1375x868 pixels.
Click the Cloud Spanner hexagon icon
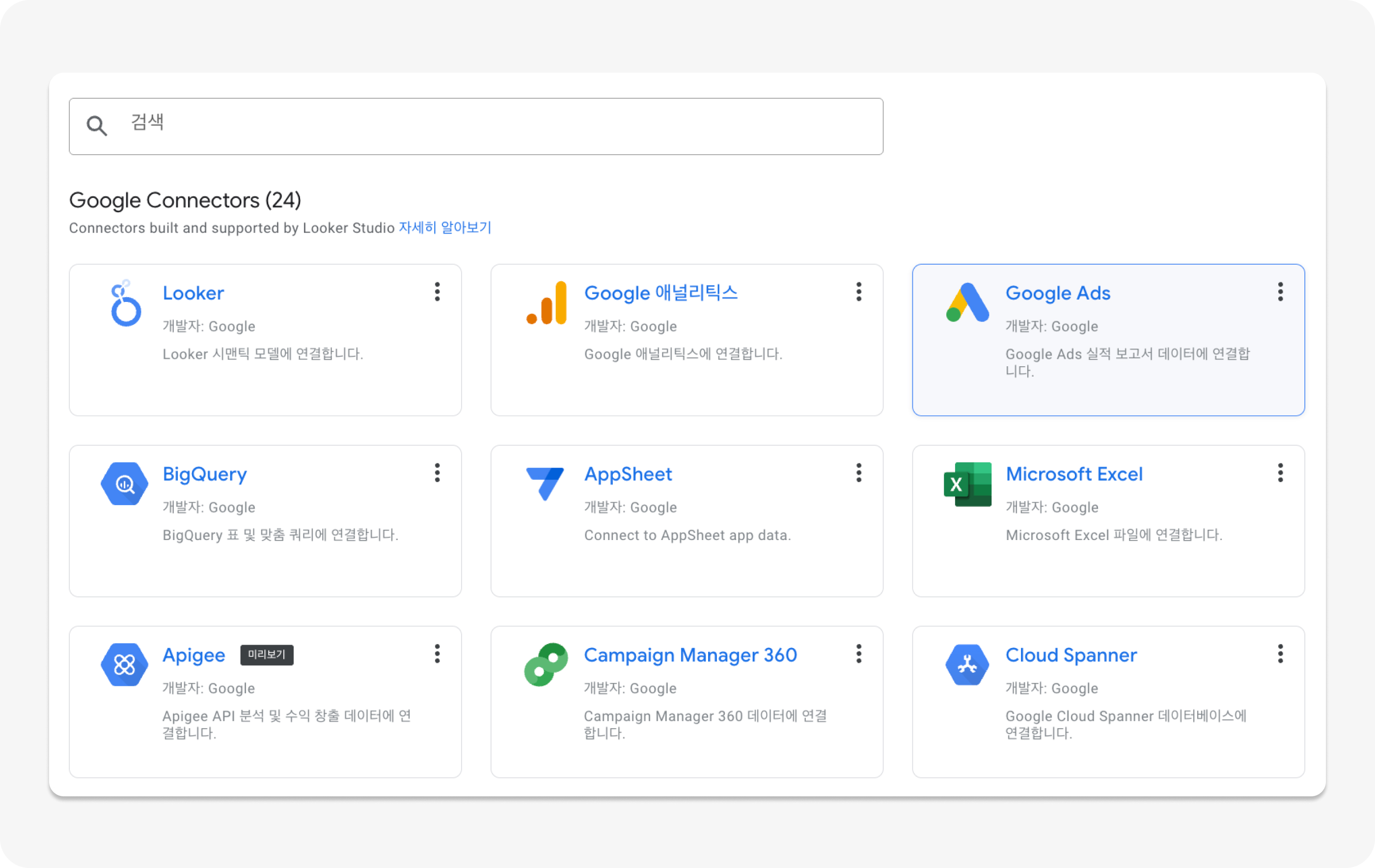[967, 665]
